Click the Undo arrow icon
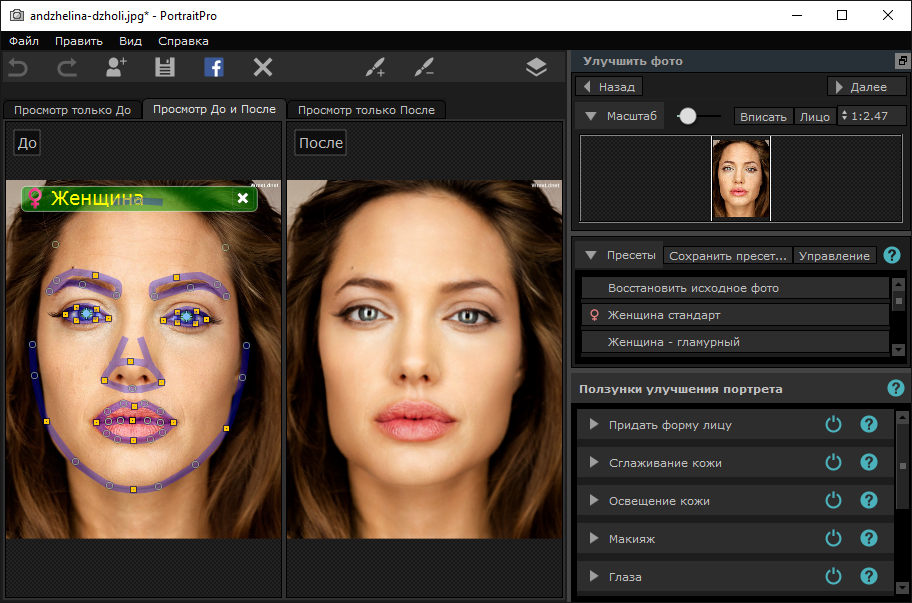This screenshot has width=912, height=603. [x=18, y=68]
